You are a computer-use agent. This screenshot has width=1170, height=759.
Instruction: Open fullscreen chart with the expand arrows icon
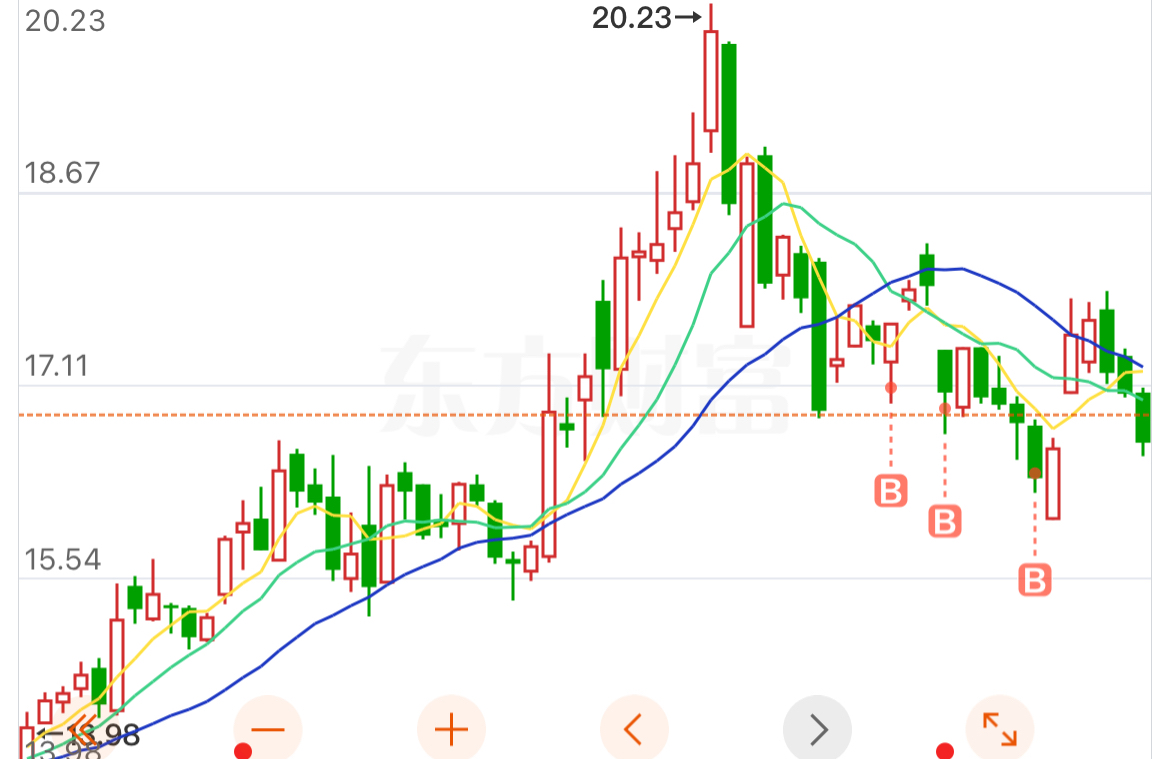(x=1000, y=729)
